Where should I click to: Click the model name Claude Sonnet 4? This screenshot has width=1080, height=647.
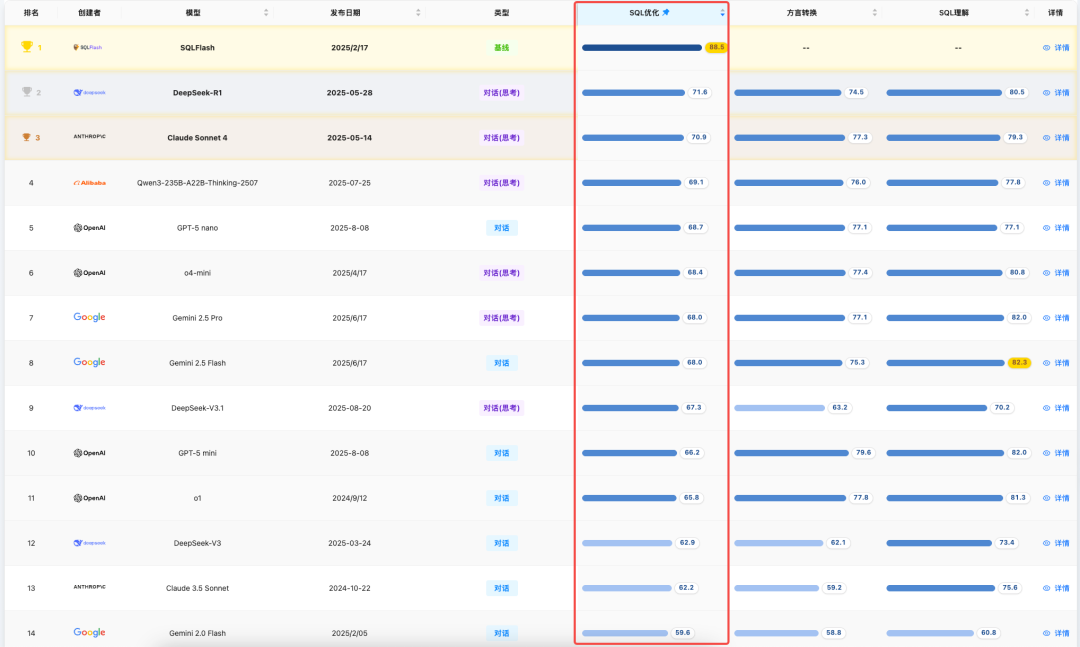(197, 138)
